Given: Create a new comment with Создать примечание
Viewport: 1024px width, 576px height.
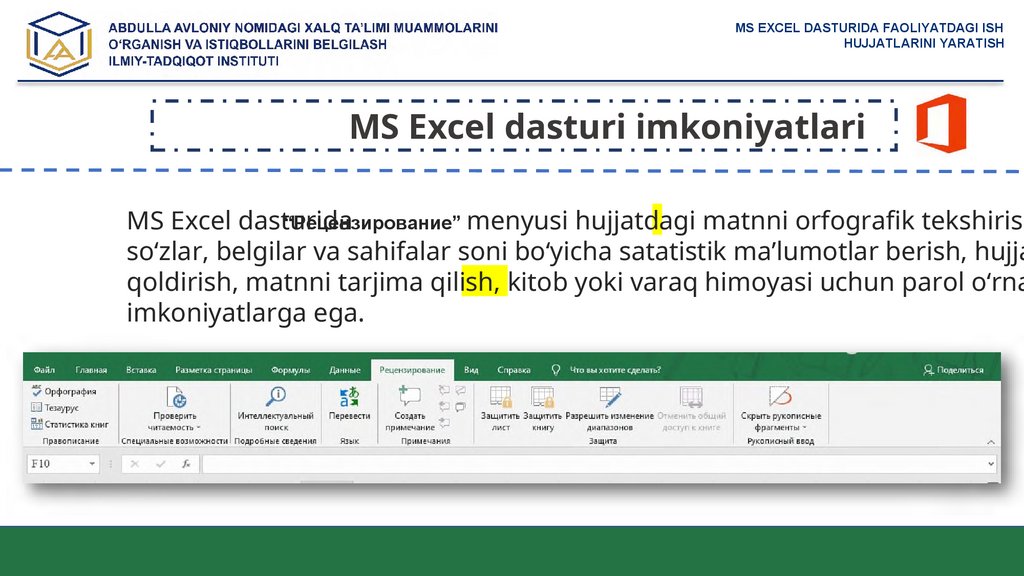Looking at the screenshot, I should pyautogui.click(x=409, y=408).
